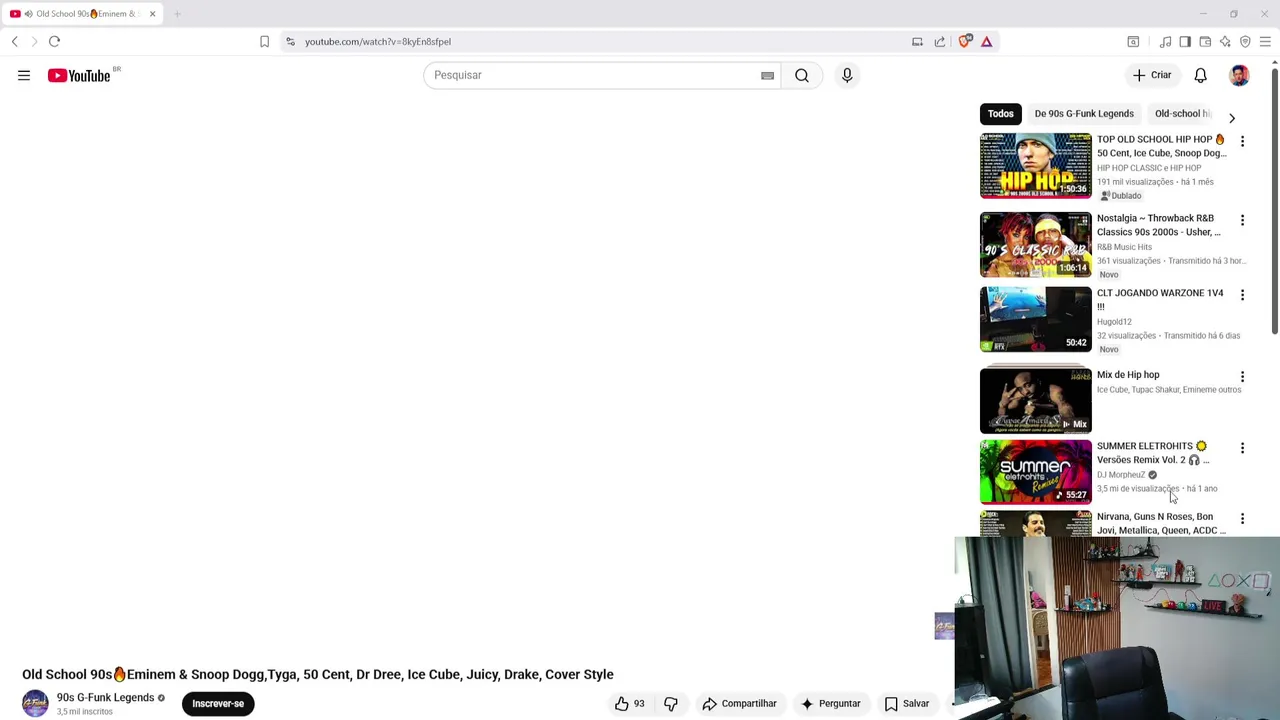Image resolution: width=1280 pixels, height=720 pixels.
Task: Visit the DJ MorpheuZ channel name
Action: 1121,475
